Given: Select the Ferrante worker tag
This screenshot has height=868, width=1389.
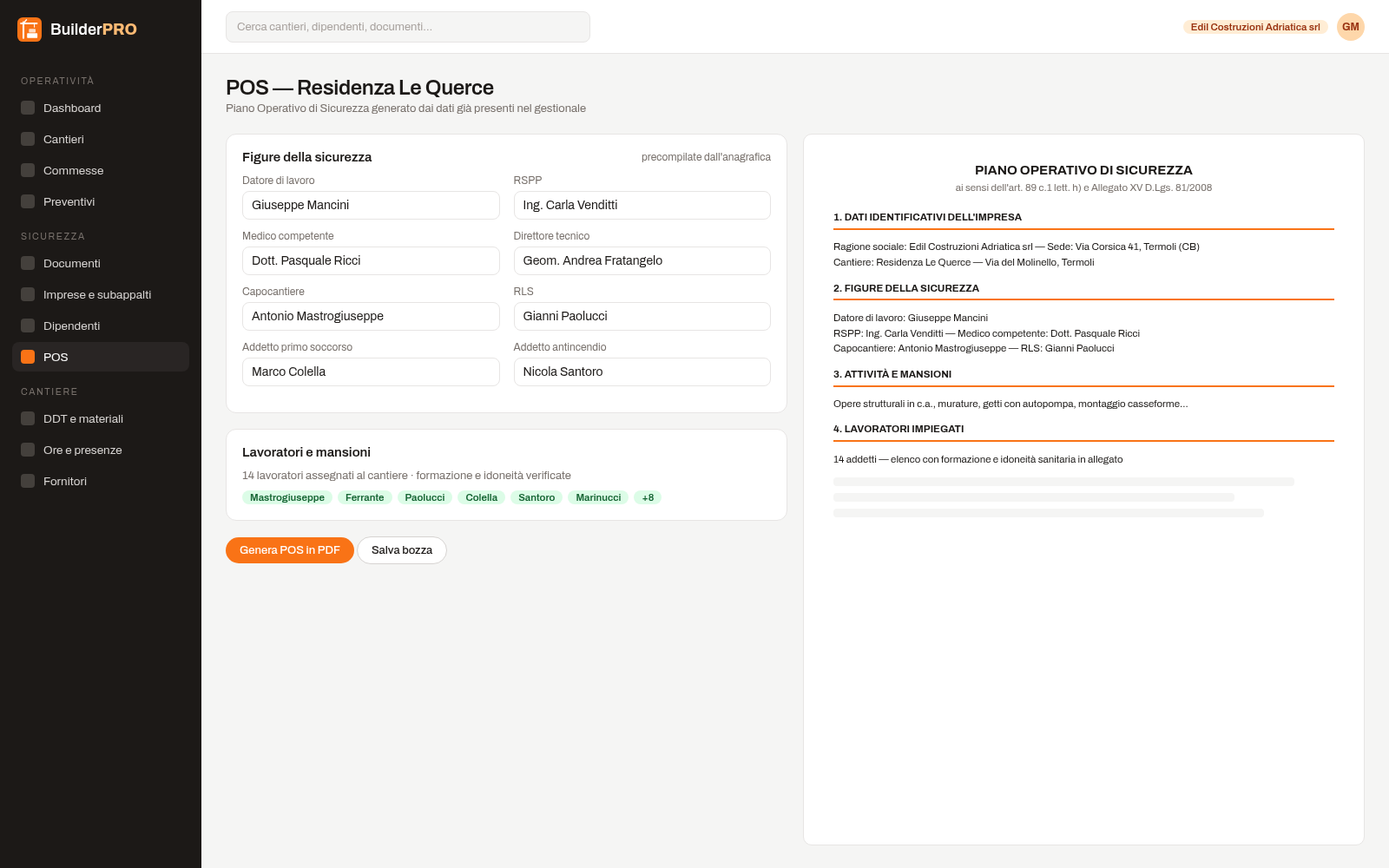Looking at the screenshot, I should click(365, 497).
